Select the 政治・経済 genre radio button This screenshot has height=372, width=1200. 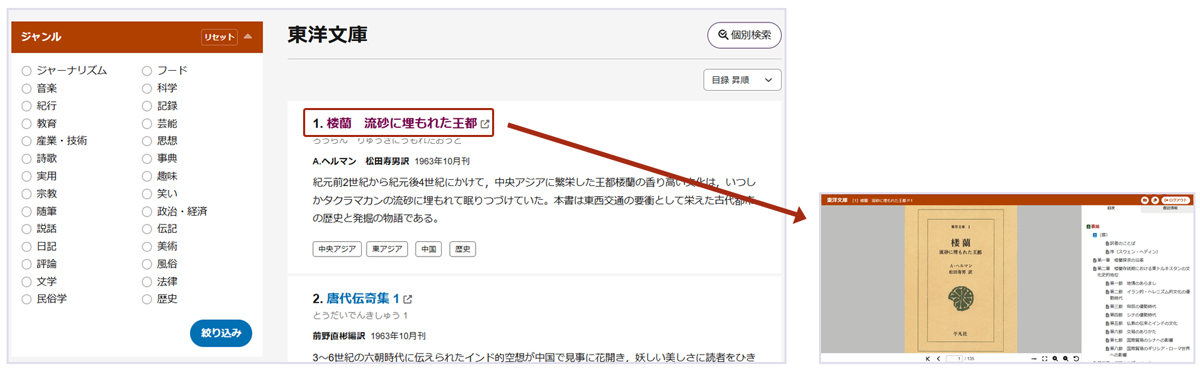point(146,211)
